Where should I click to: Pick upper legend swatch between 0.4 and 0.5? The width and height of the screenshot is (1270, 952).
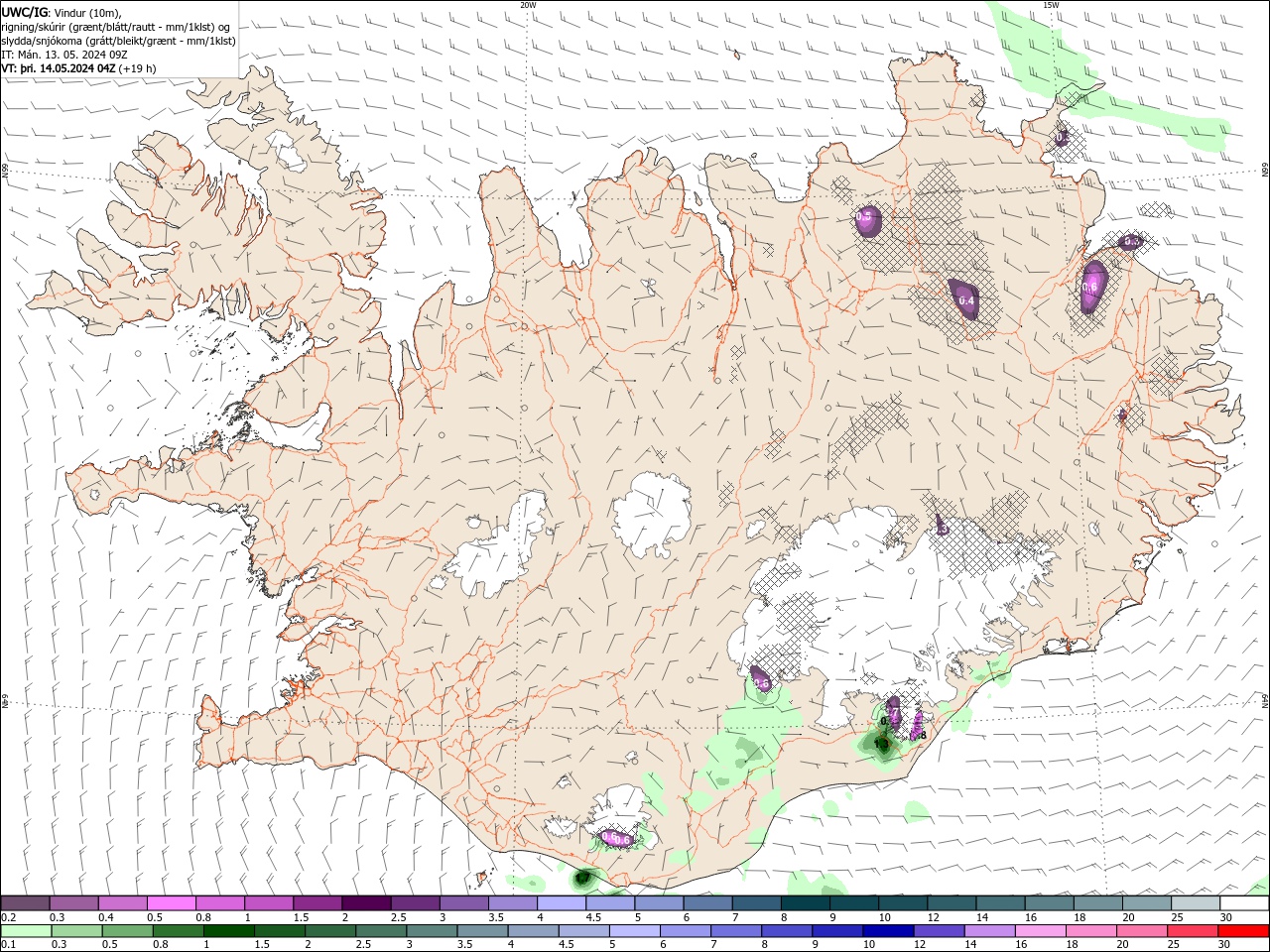click(122, 903)
